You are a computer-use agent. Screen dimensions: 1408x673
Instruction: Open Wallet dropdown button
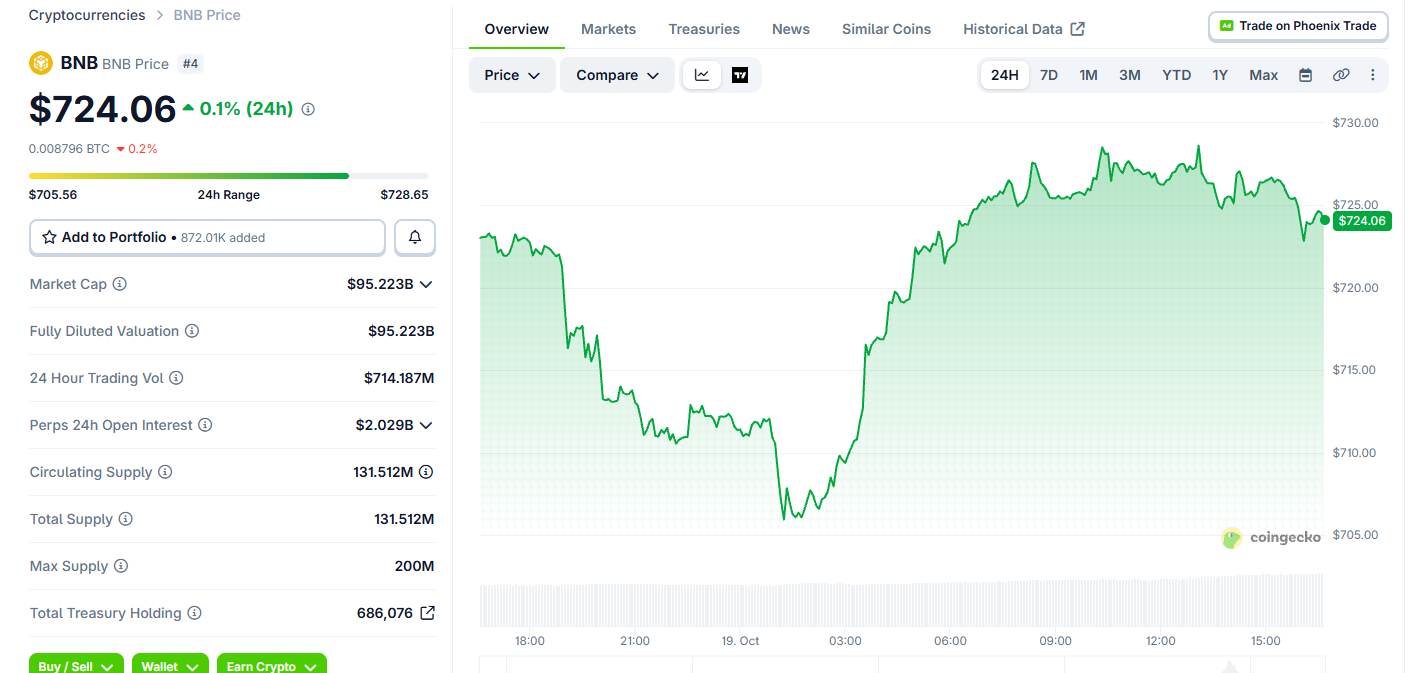pos(171,665)
